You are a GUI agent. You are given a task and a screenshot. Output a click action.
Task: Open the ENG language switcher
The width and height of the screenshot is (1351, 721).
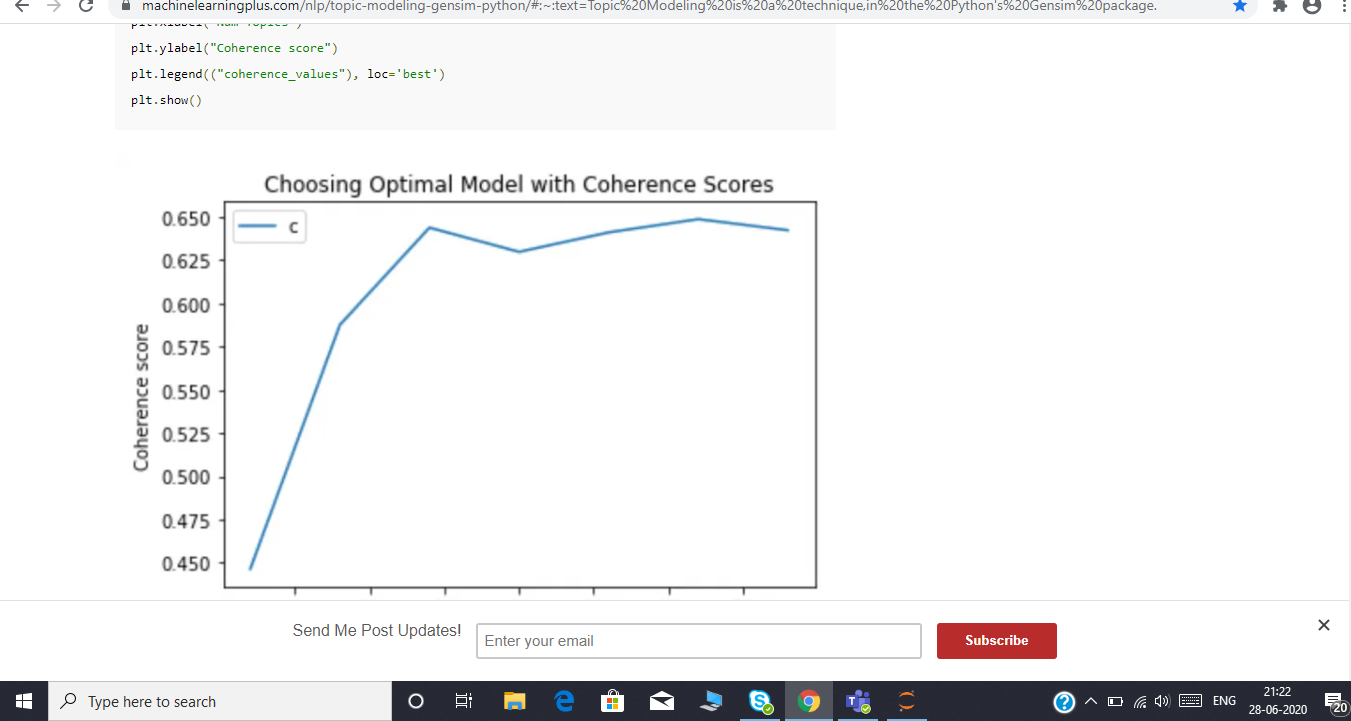1224,701
